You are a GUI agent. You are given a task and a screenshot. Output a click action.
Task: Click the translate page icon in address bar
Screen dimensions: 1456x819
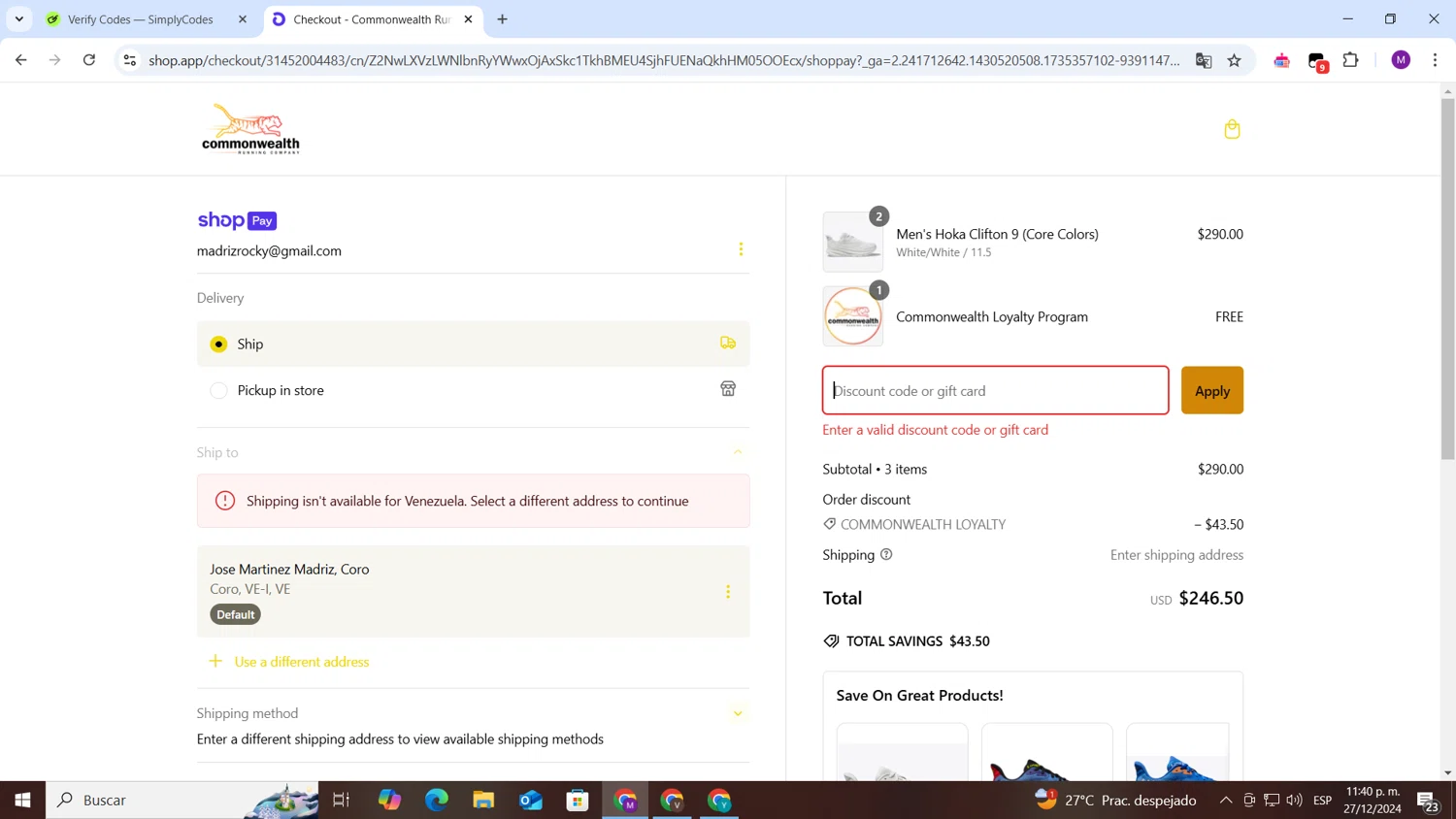click(1204, 60)
